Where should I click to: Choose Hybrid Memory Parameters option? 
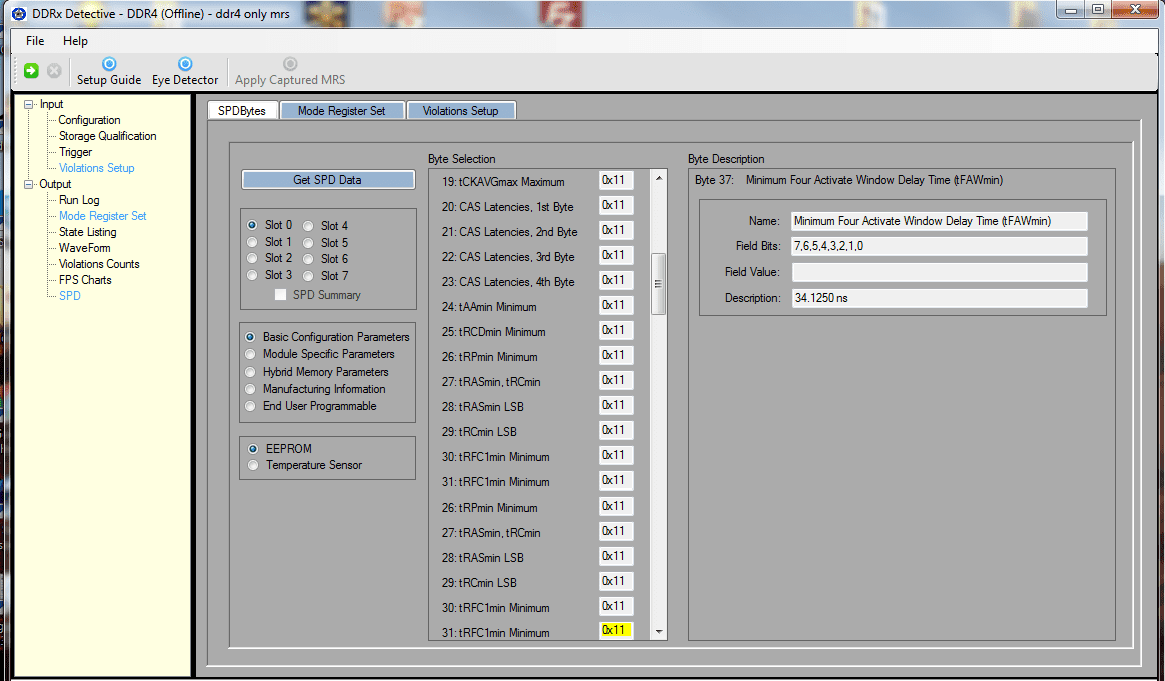coord(250,372)
